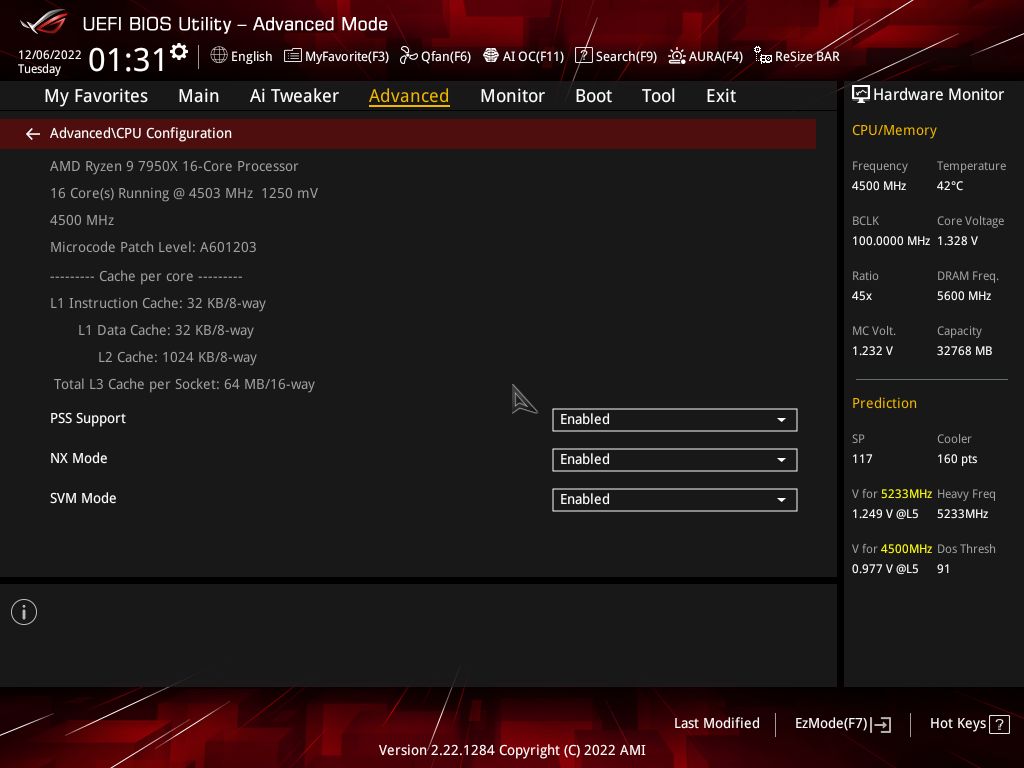
Task: Launch Qfan(F6) control
Action: point(435,56)
